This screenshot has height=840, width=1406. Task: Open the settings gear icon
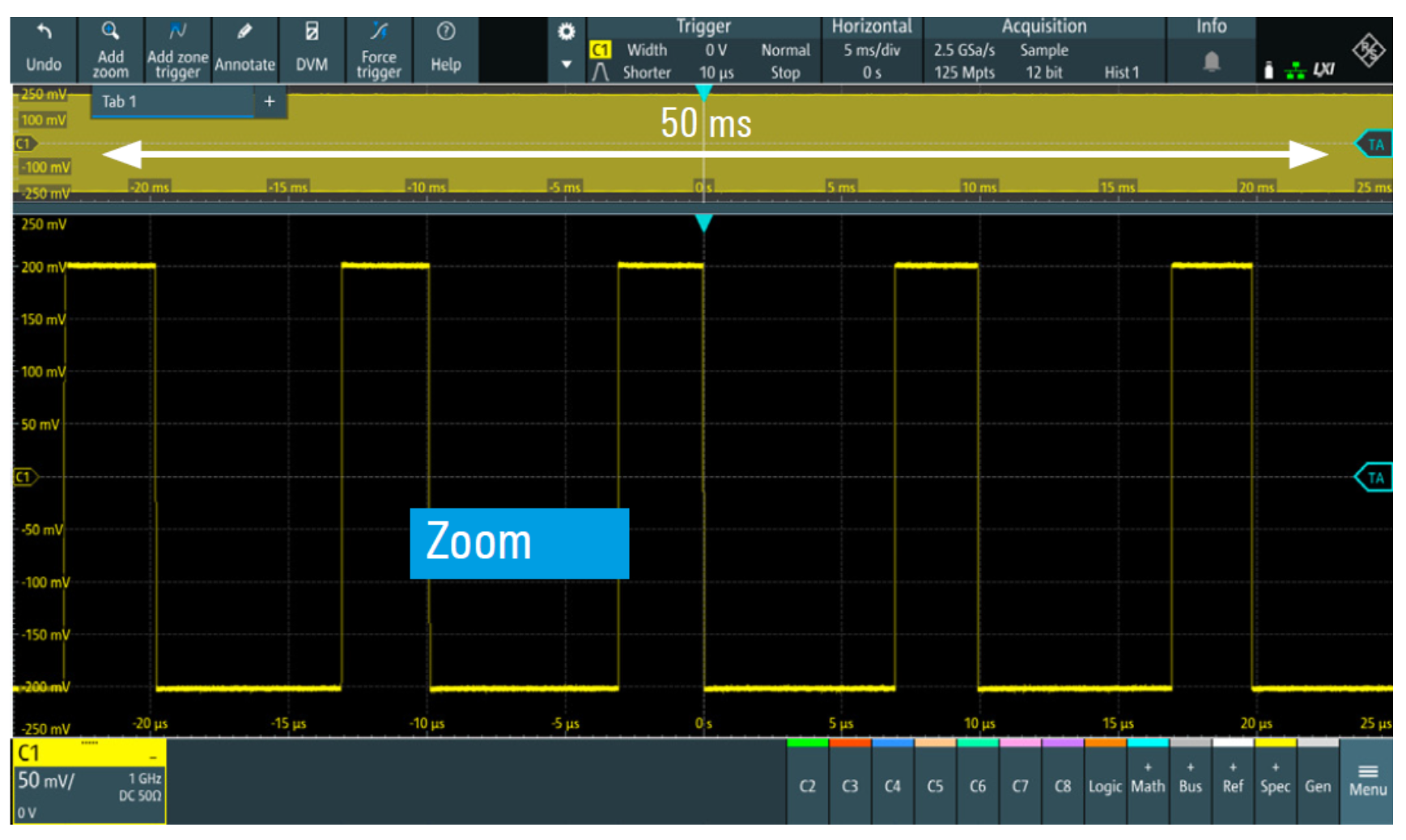(567, 32)
